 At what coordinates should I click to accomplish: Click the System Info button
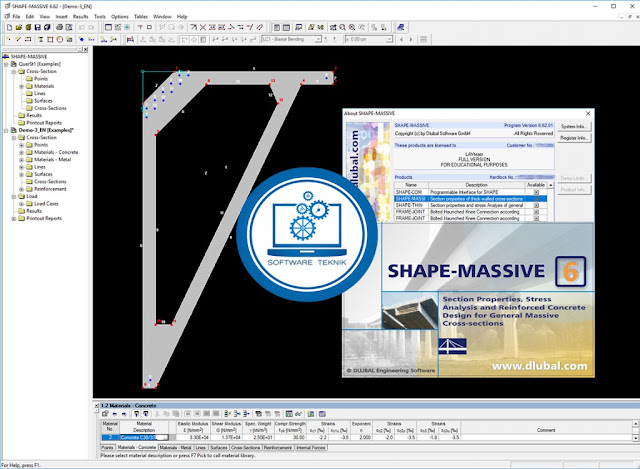point(574,127)
